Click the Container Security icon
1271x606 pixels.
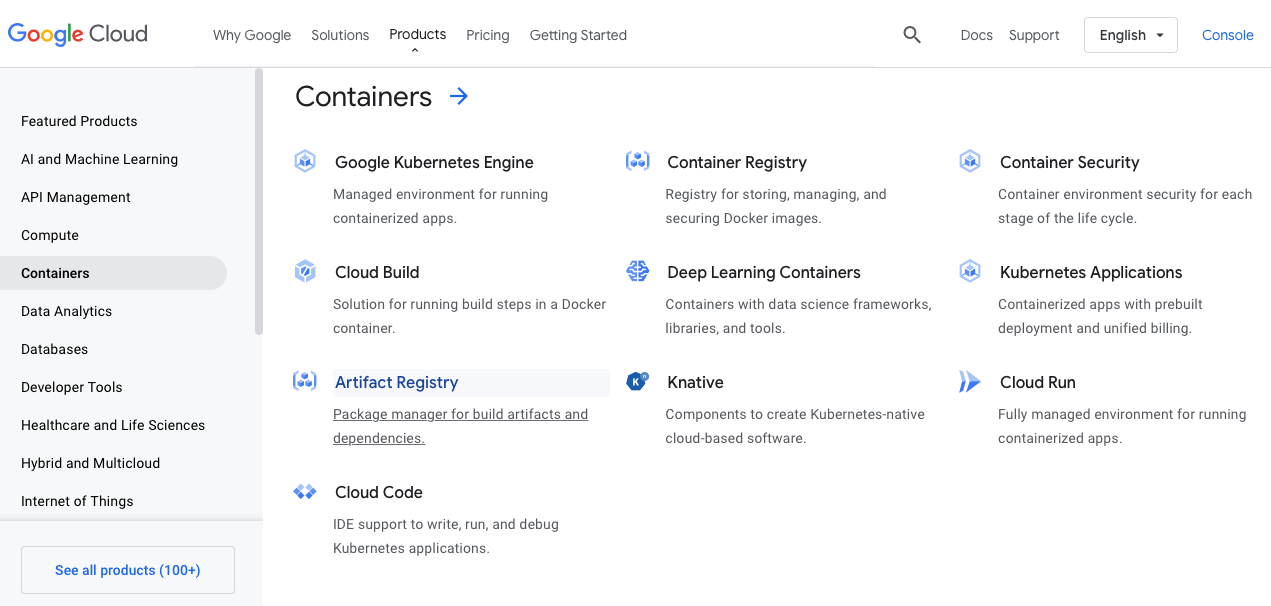[x=969, y=160]
